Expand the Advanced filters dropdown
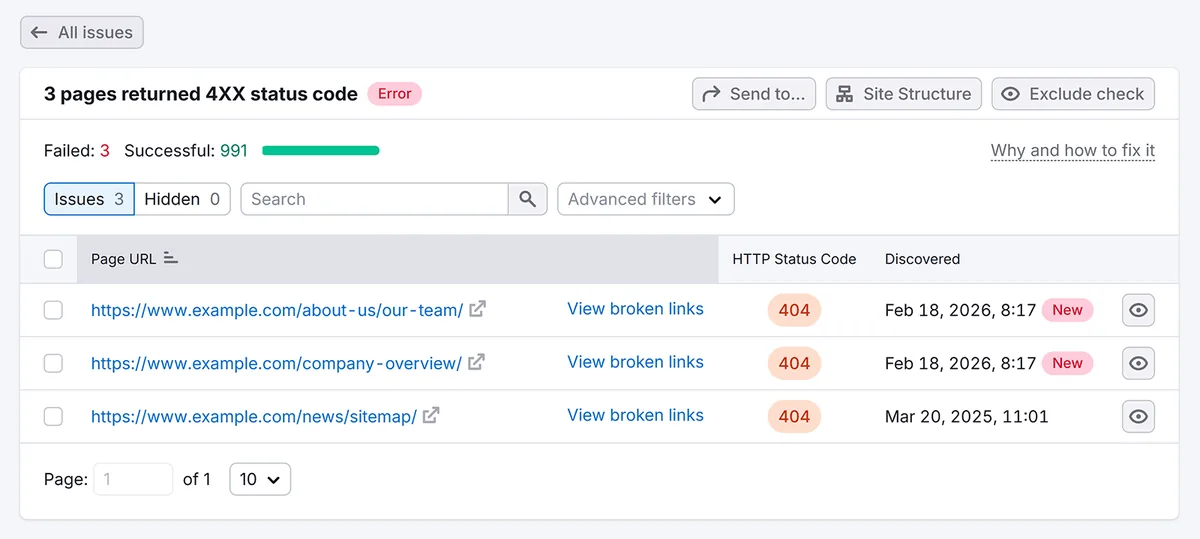This screenshot has height=539, width=1200. pos(646,199)
